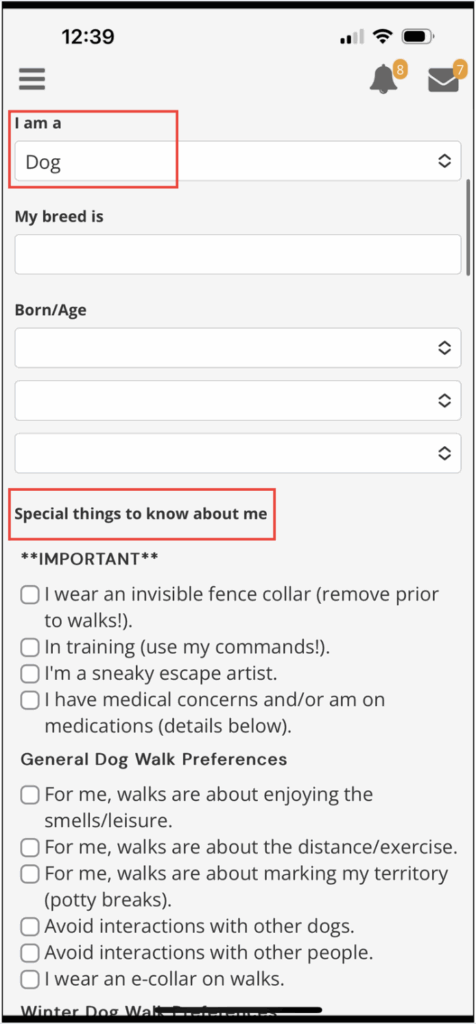Tap the cellular signal icon
This screenshot has height=1024, width=476.
(353, 38)
